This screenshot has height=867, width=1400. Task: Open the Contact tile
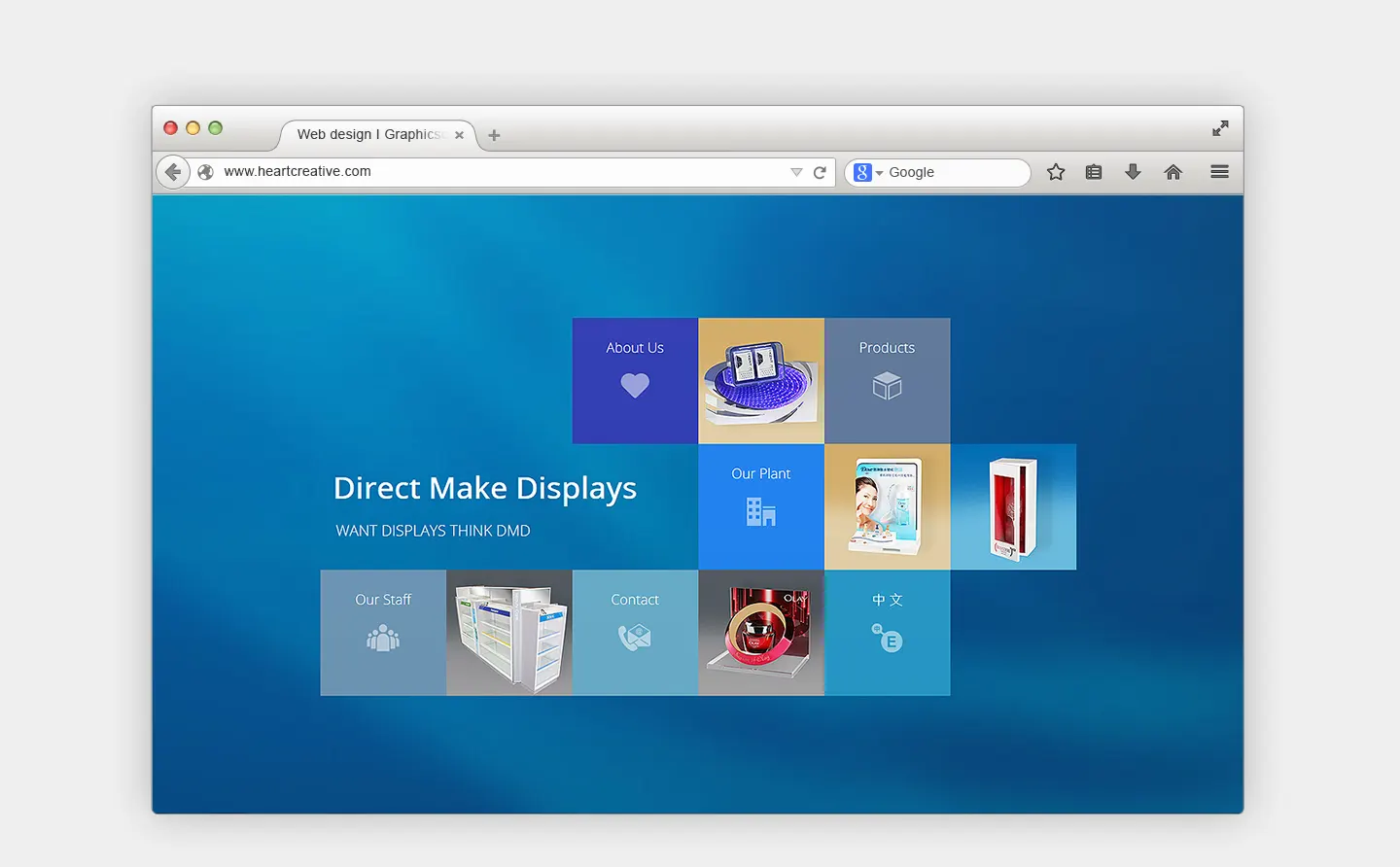click(x=635, y=633)
